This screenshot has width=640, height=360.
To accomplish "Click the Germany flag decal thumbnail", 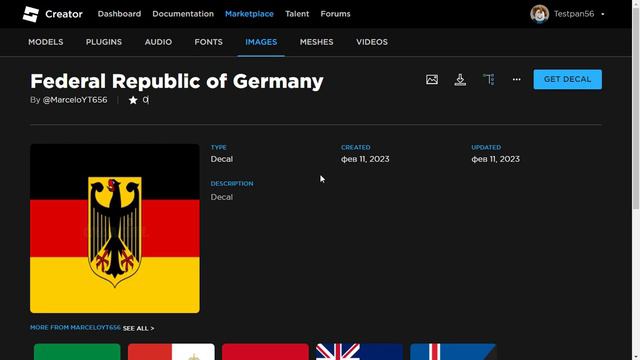I will pos(115,228).
